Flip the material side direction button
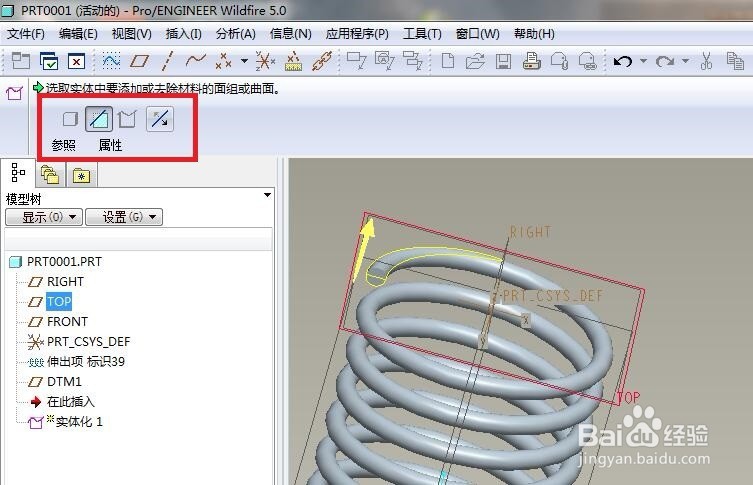The width and height of the screenshot is (753, 485). click(x=160, y=119)
